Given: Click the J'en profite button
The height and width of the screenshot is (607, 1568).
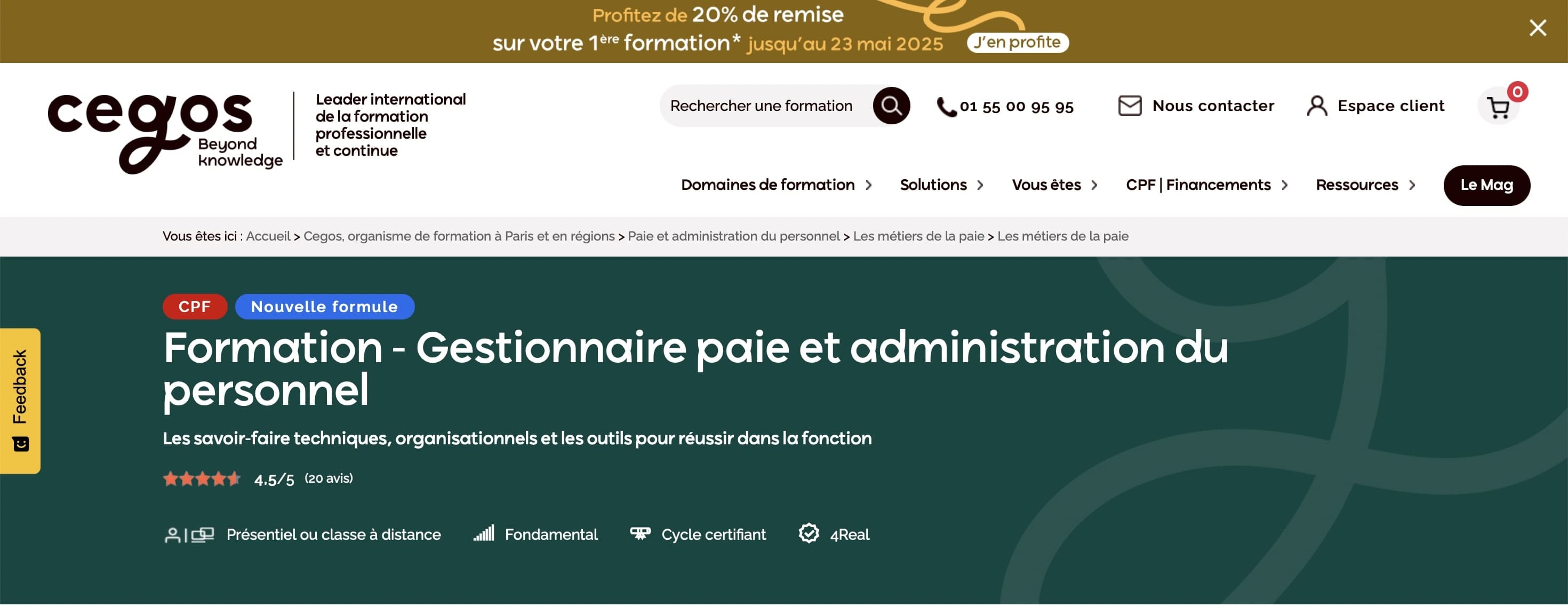Looking at the screenshot, I should point(1017,42).
